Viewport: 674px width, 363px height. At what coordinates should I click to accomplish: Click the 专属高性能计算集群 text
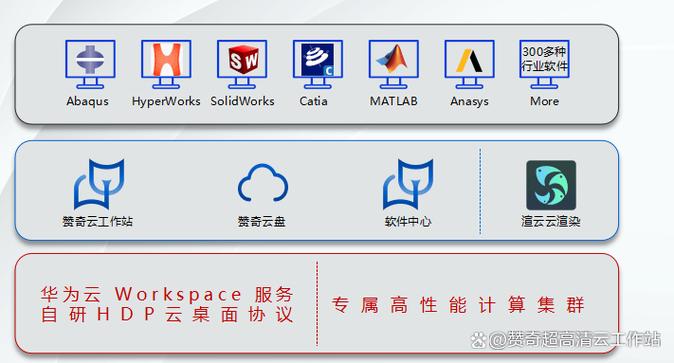point(458,305)
